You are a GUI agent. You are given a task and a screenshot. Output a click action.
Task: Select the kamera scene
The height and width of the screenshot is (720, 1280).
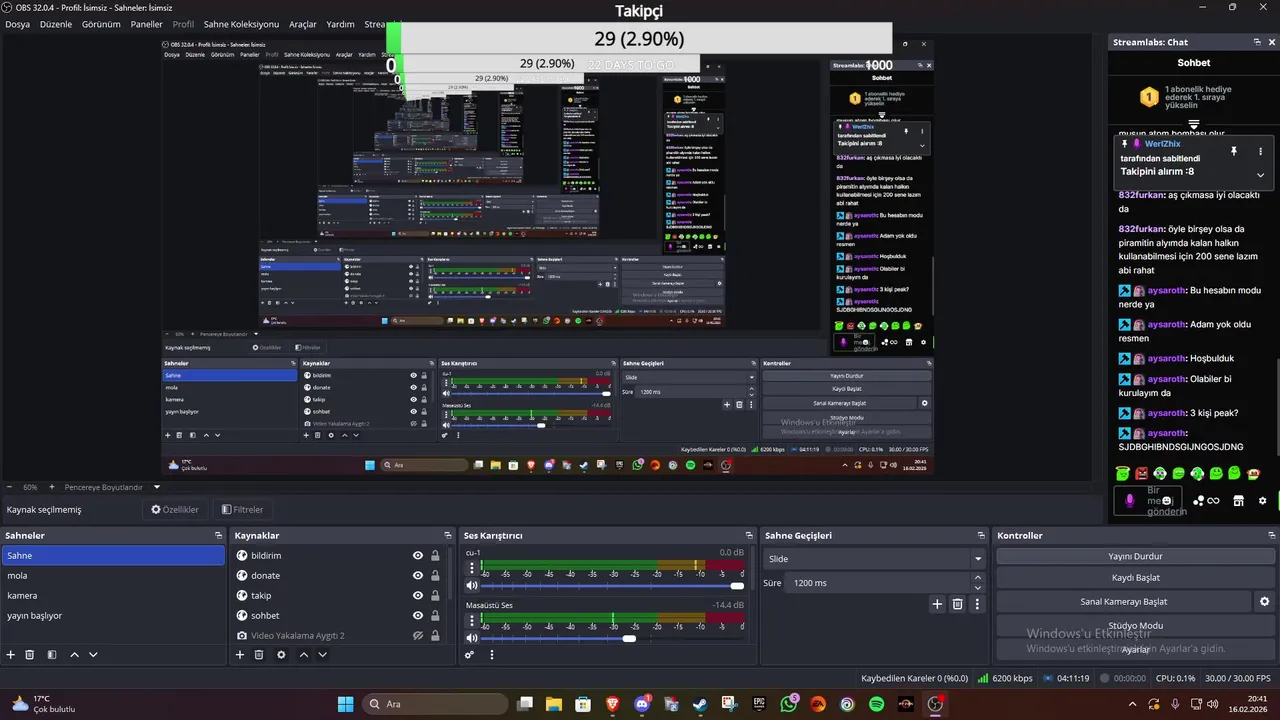(113, 596)
